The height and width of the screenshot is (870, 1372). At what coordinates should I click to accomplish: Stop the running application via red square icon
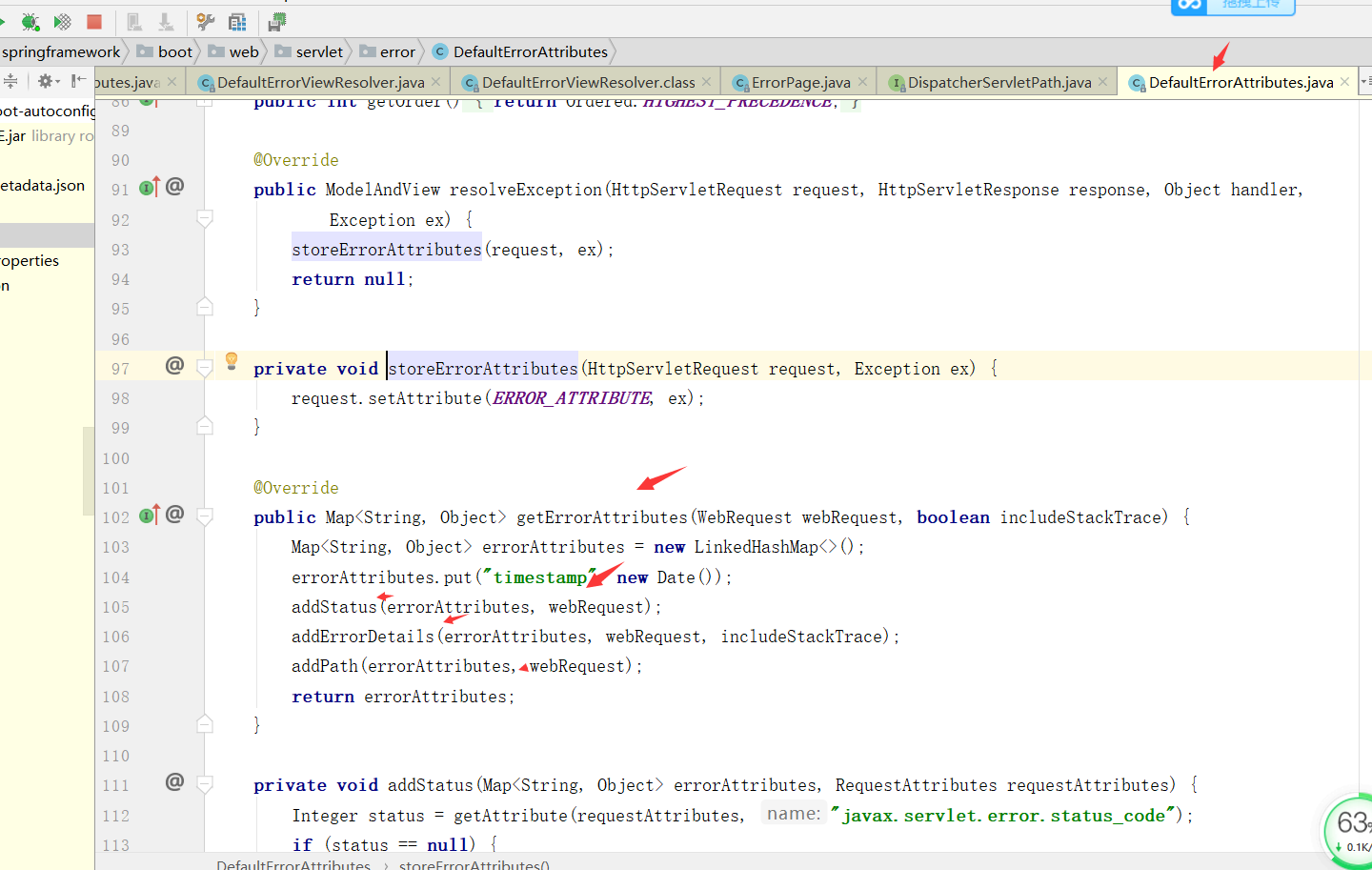point(91,21)
